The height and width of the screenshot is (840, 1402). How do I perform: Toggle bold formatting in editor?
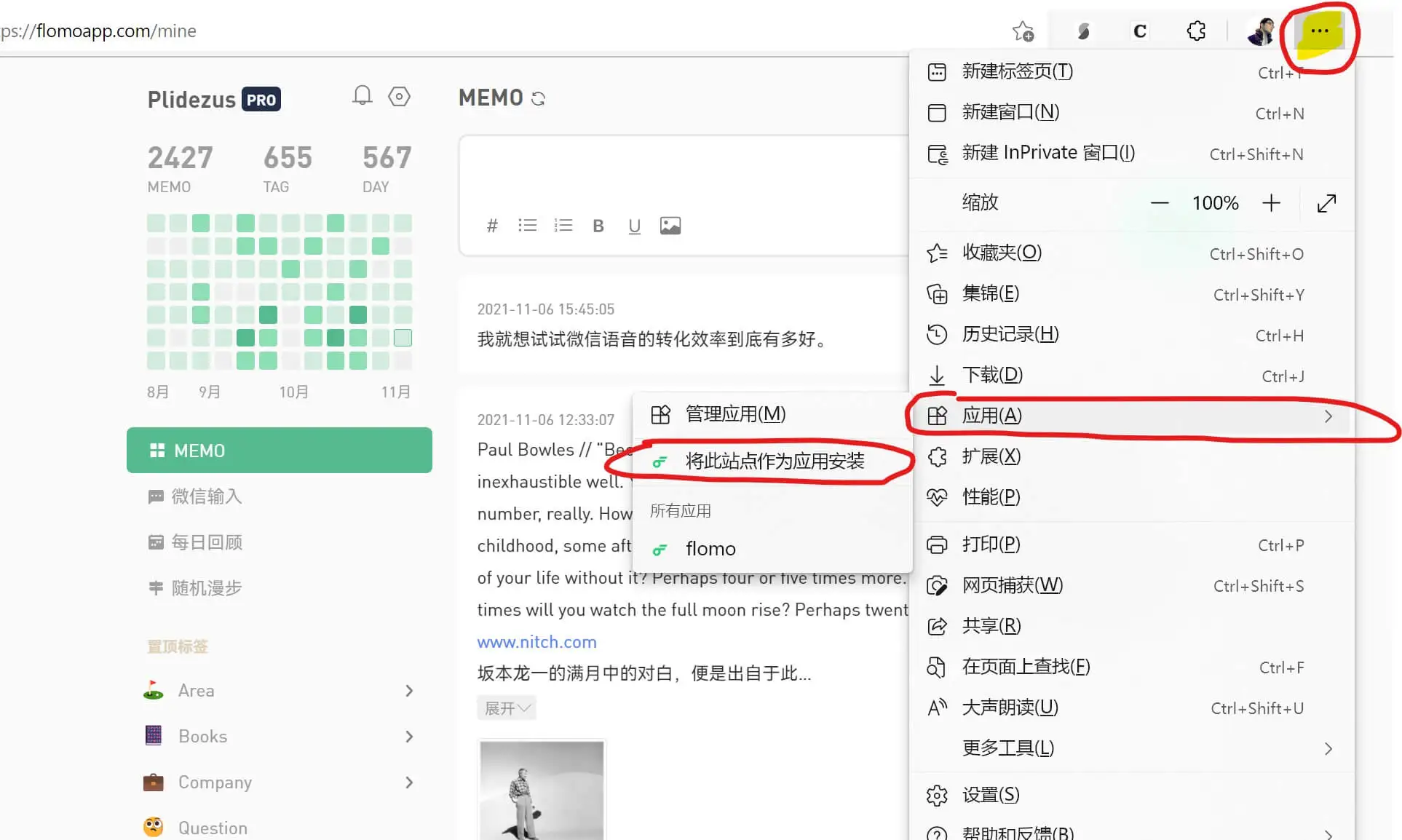598,226
